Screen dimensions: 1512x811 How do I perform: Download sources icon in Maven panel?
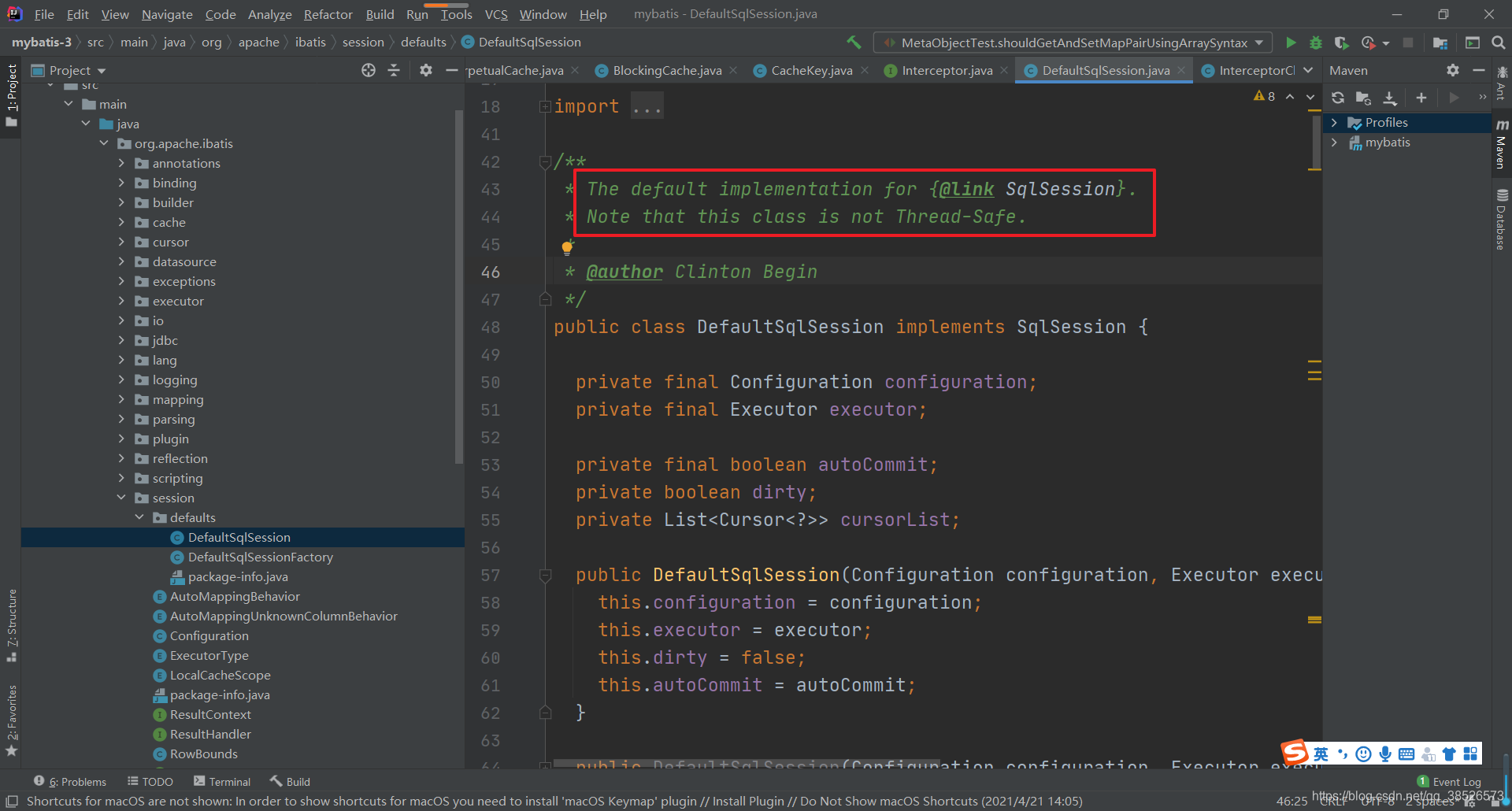pos(1390,98)
